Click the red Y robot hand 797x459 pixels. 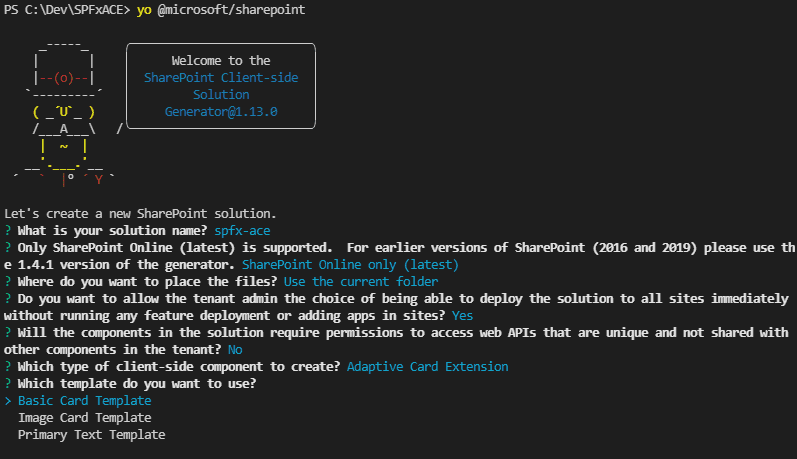99,179
